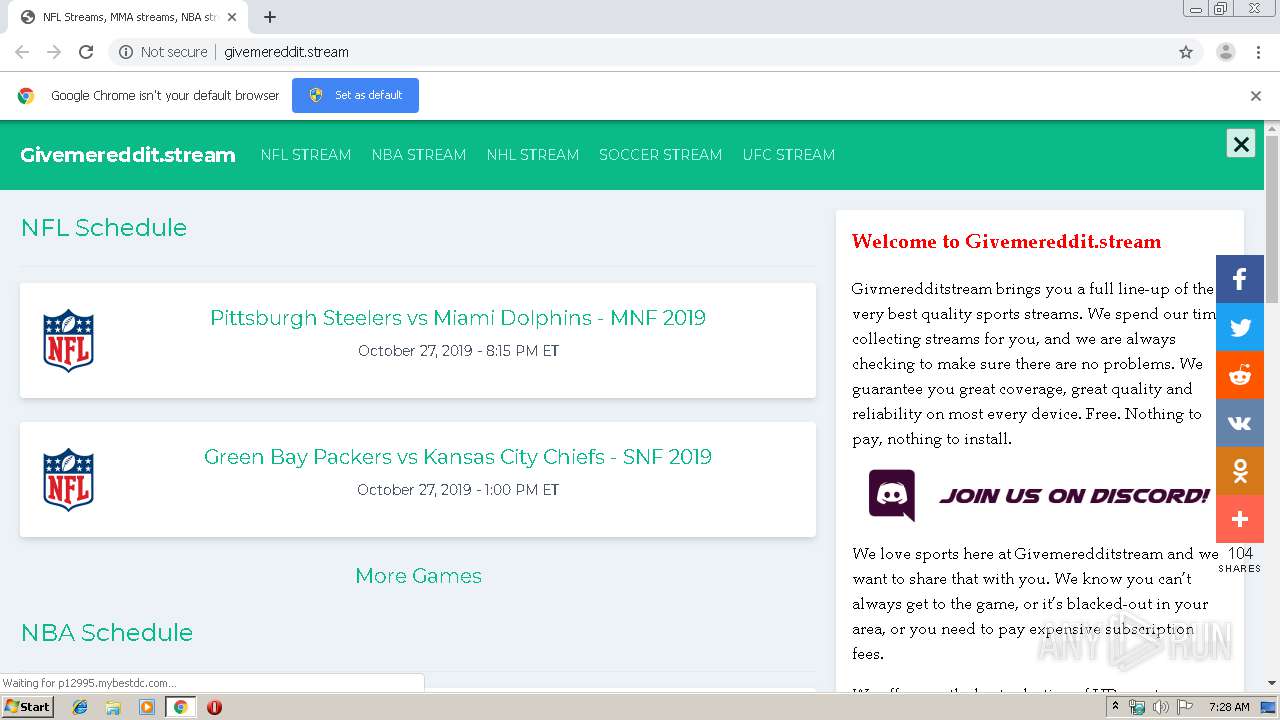This screenshot has width=1280, height=720.
Task: Click October 27, 2019 - 1:00 PM ET text
Action: click(x=458, y=490)
